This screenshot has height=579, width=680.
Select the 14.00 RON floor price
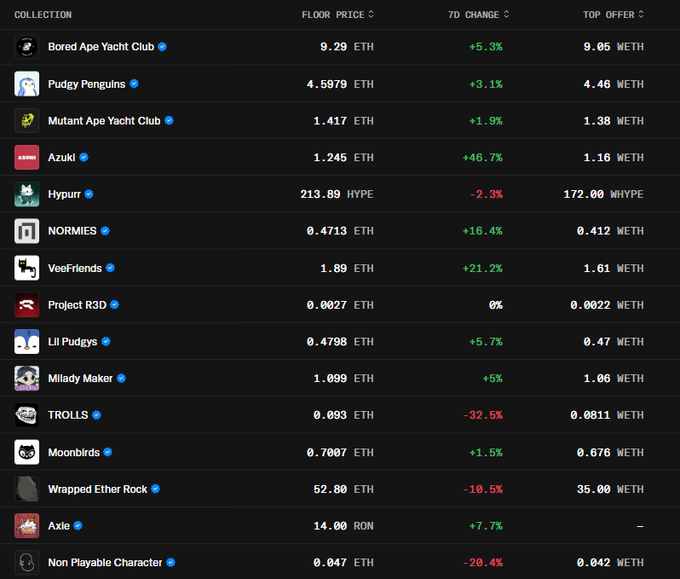[343, 526]
